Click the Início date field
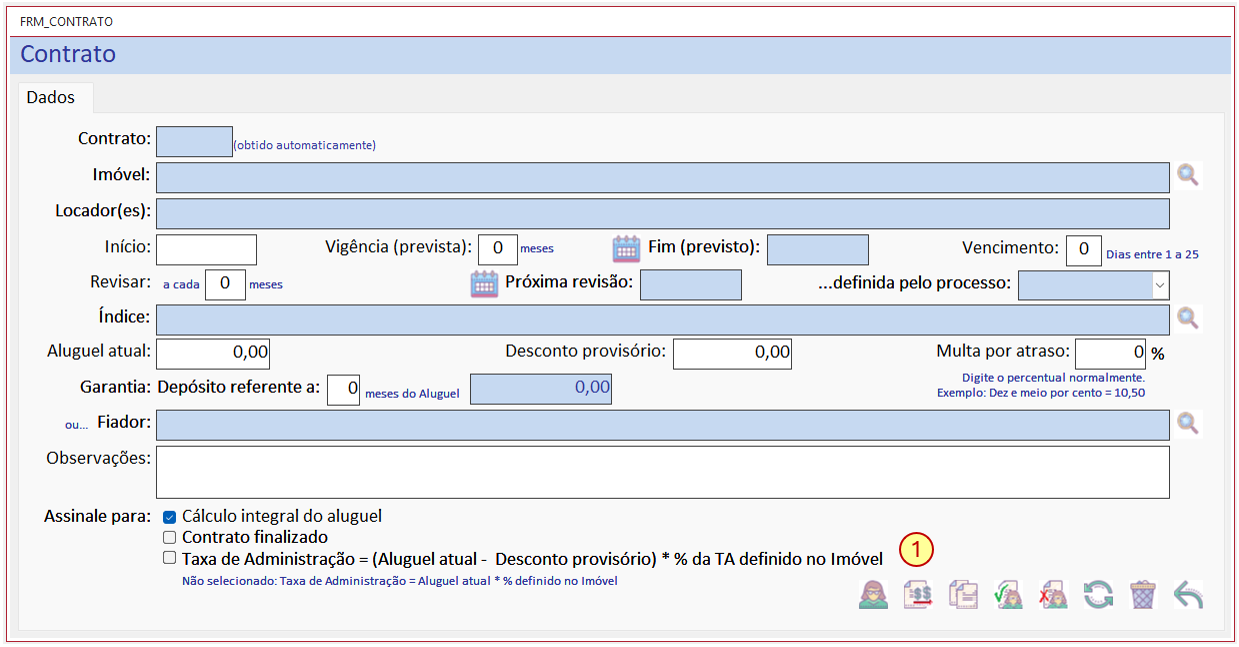 click(207, 249)
